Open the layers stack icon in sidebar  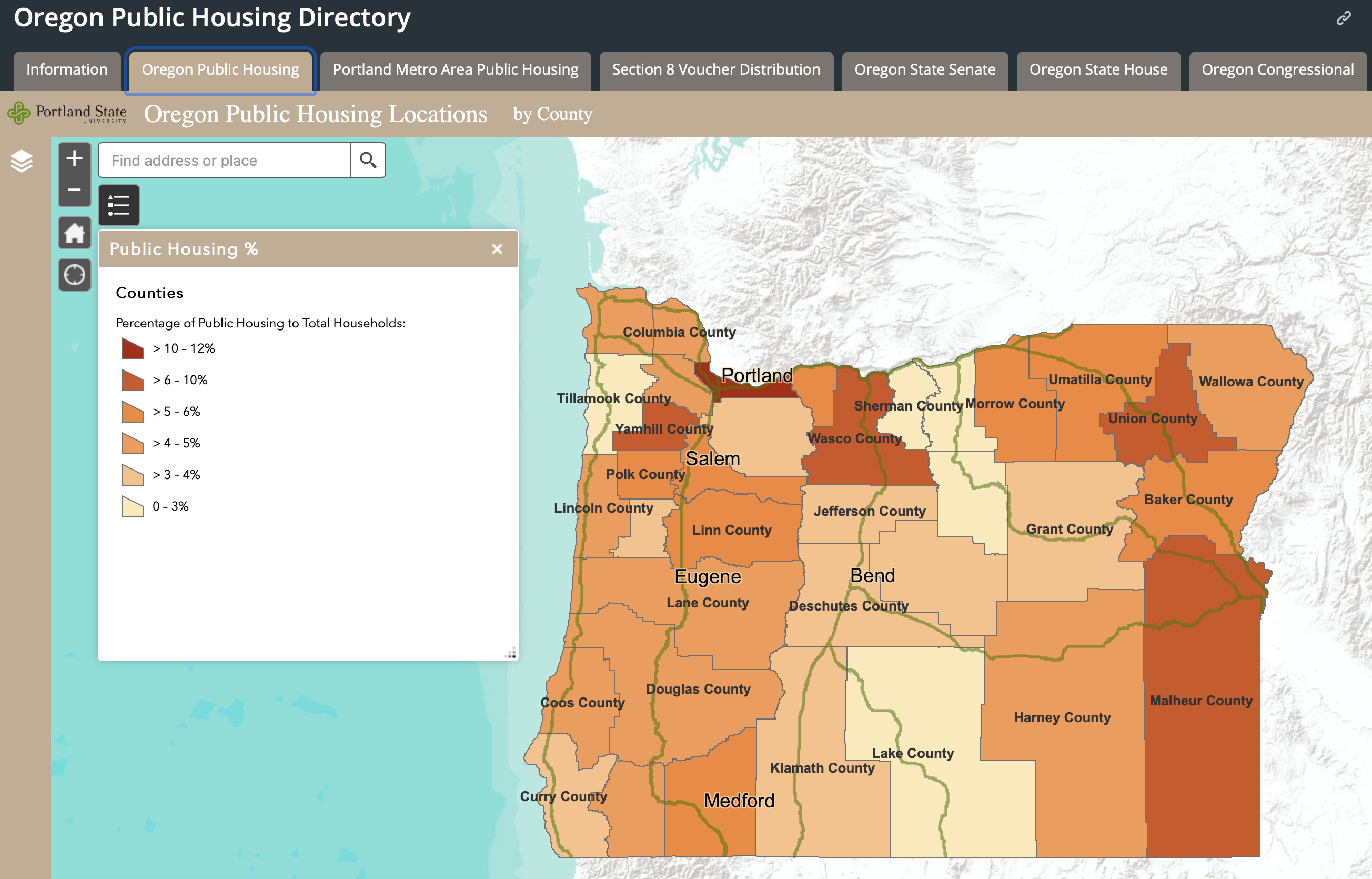pos(22,161)
